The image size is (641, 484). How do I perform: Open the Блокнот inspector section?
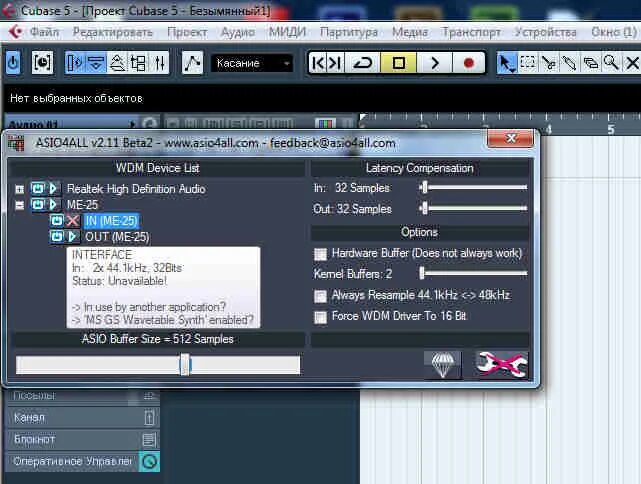click(83, 439)
